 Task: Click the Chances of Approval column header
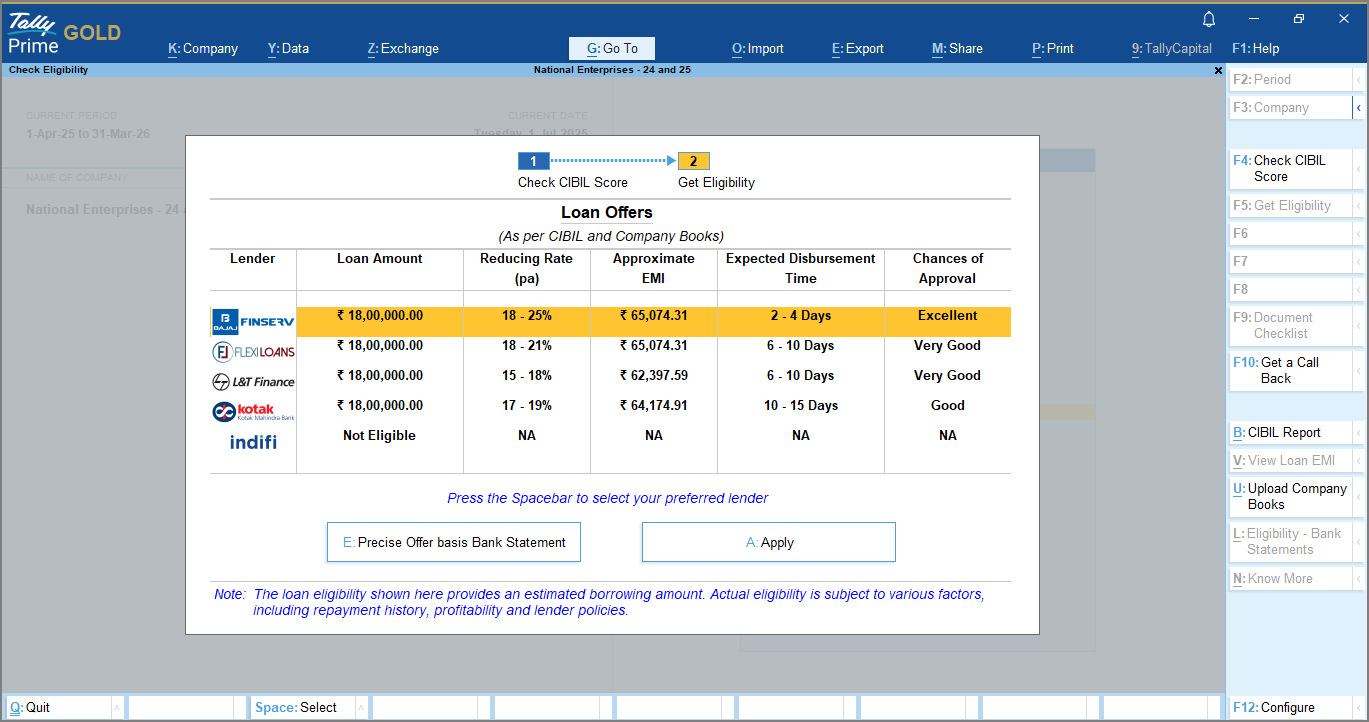[x=948, y=268]
